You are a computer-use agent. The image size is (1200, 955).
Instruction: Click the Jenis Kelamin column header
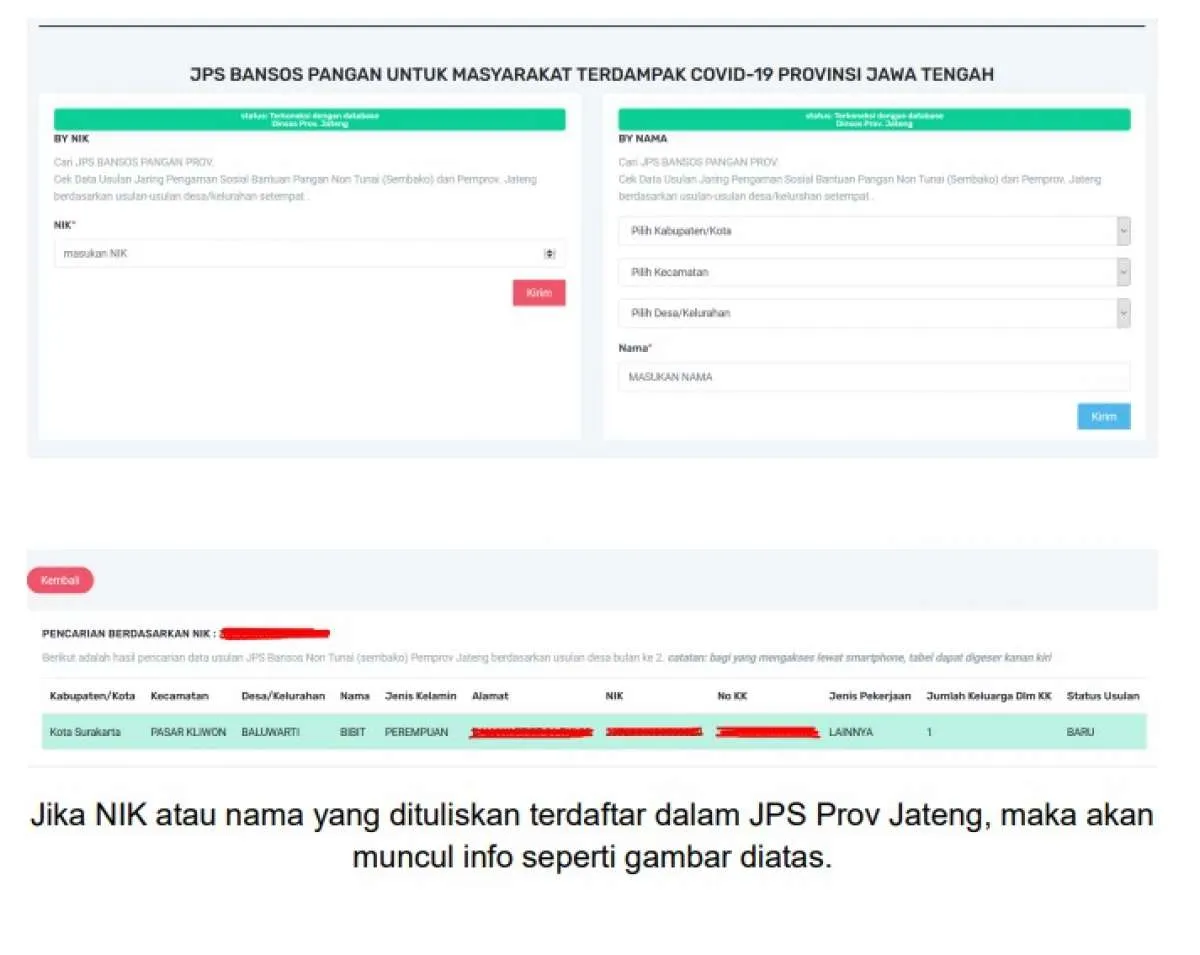(x=420, y=696)
